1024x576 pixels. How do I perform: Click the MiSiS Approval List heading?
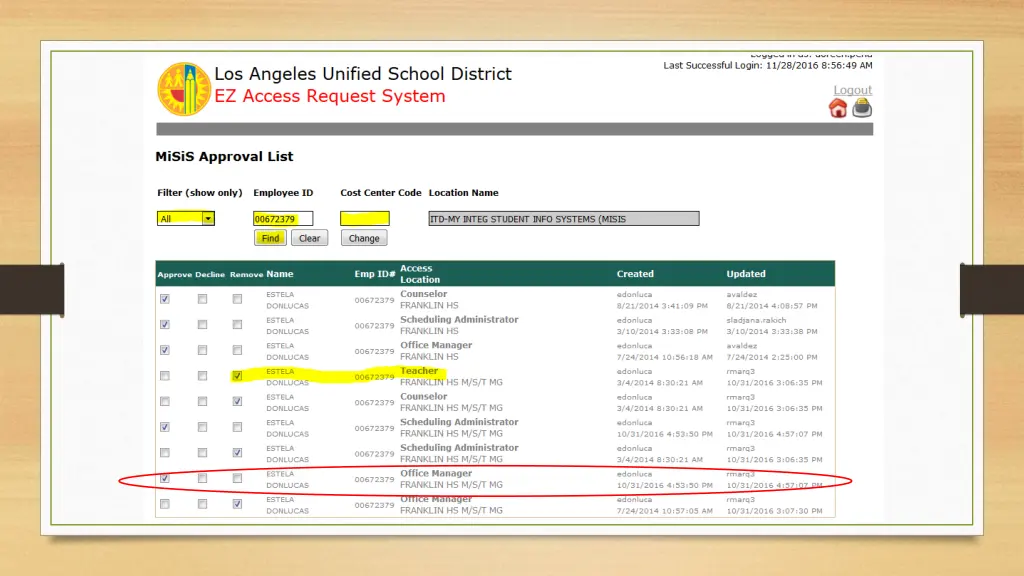coord(224,157)
